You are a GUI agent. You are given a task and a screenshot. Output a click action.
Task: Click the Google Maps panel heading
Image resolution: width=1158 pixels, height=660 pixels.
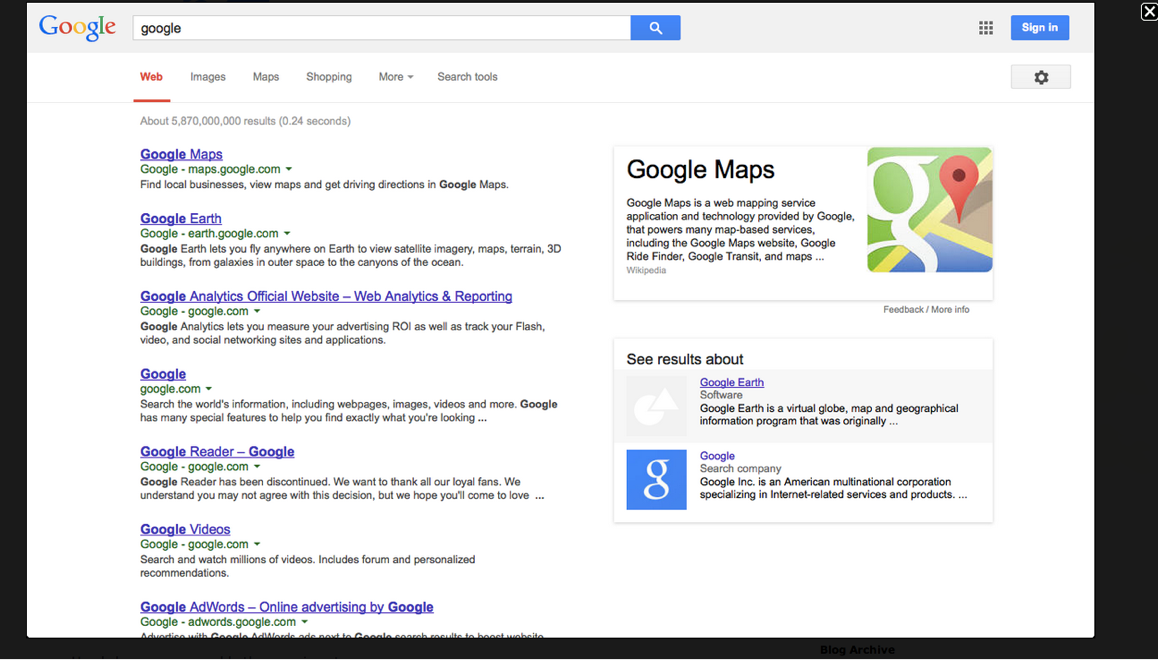pyautogui.click(x=701, y=170)
